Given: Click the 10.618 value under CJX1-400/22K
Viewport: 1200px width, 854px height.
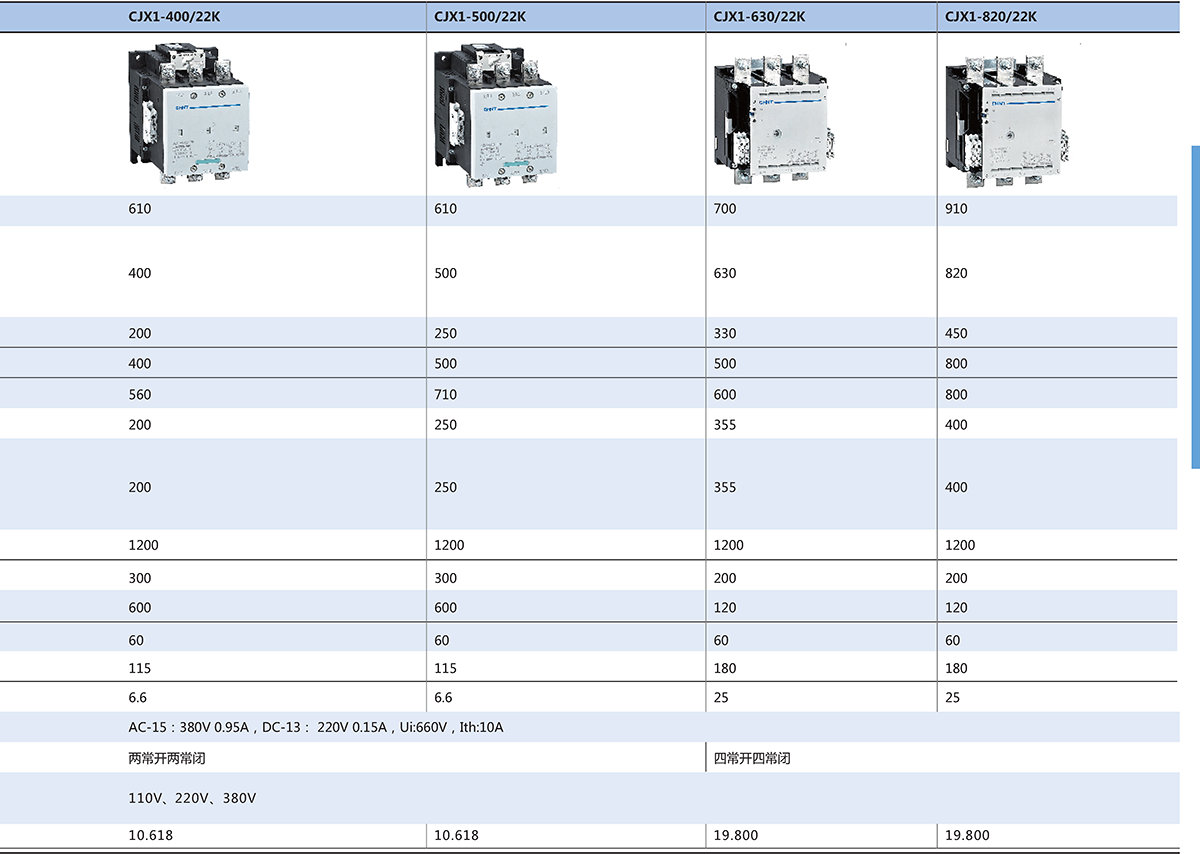Looking at the screenshot, I should click(157, 835).
